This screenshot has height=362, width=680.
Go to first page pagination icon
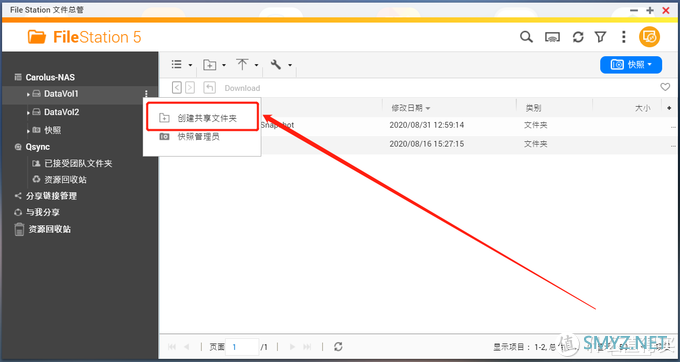[172, 347]
